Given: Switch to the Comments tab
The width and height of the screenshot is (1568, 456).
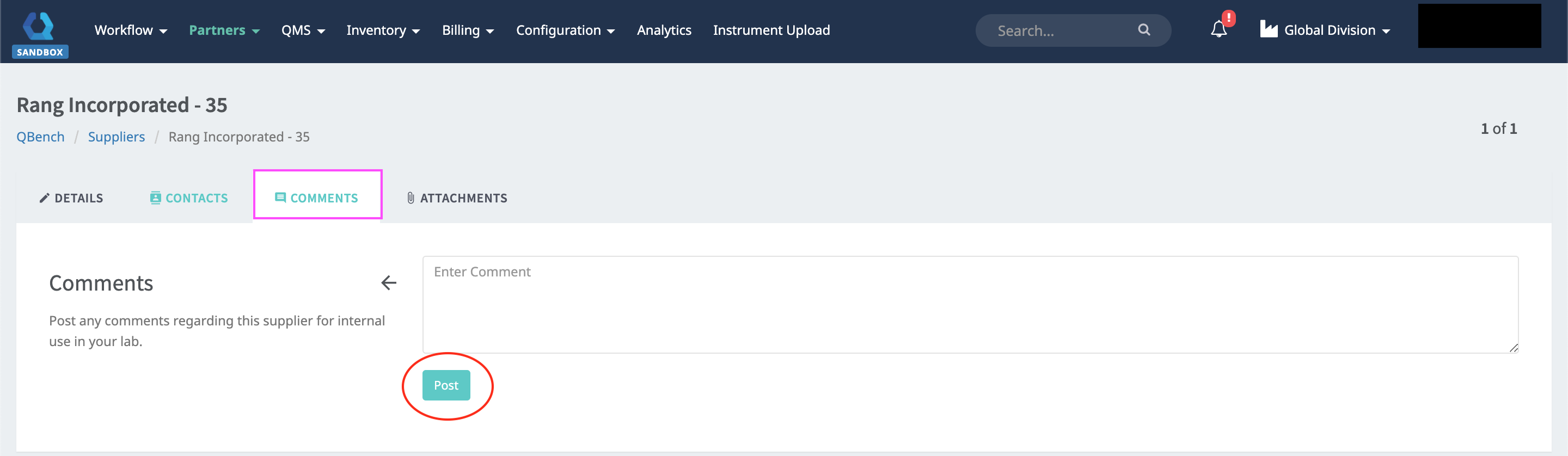Looking at the screenshot, I should (x=317, y=198).
